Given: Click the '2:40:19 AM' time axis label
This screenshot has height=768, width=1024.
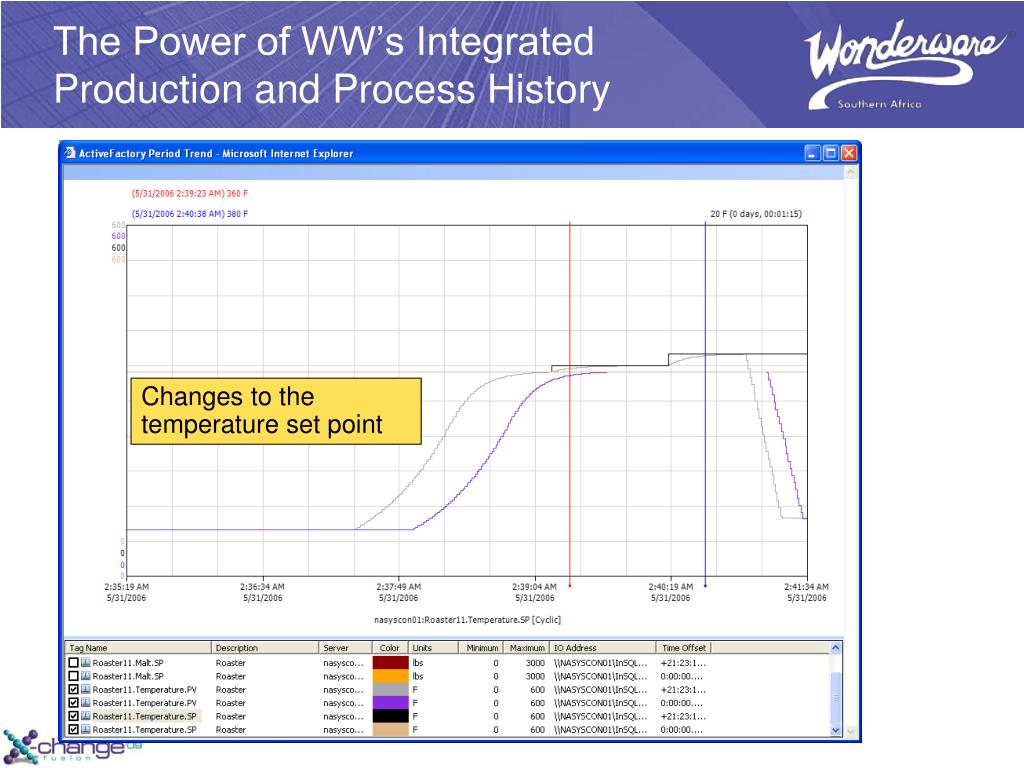Looking at the screenshot, I should pos(671,586).
